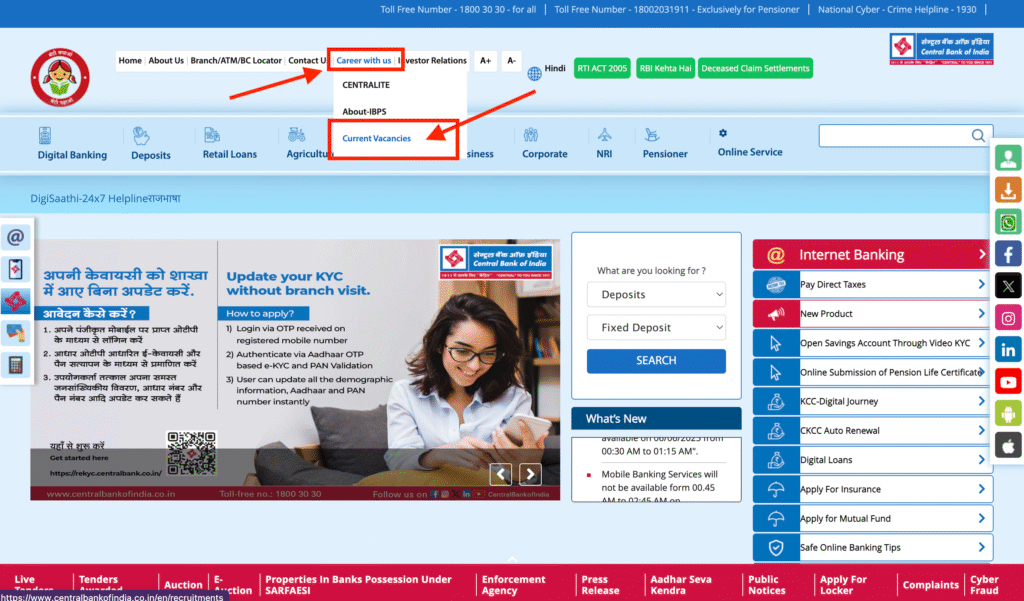Viewport: 1024px width, 601px height.
Task: Open the X (Twitter) sidebar icon
Action: (1008, 285)
